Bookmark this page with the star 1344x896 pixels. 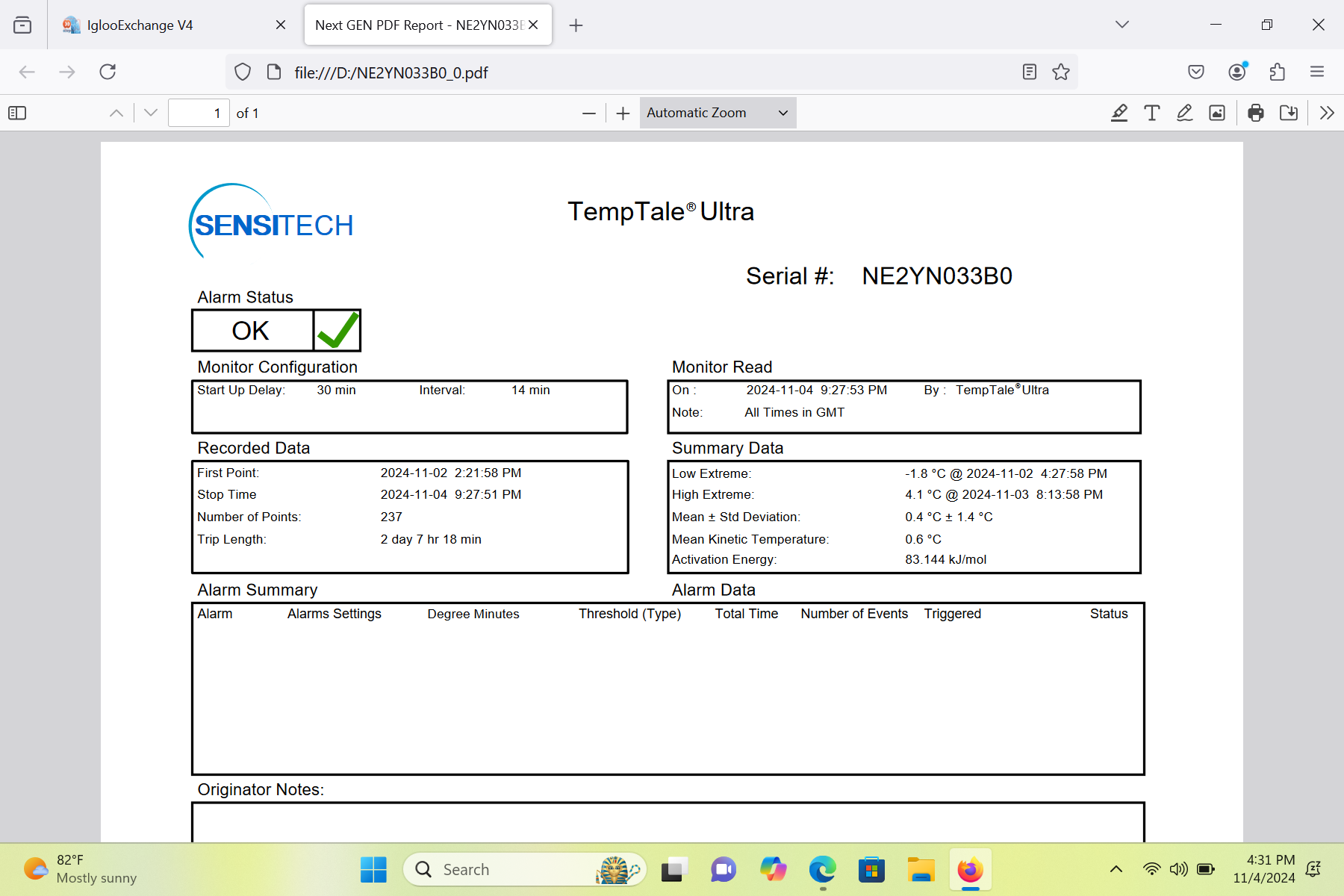pos(1061,72)
